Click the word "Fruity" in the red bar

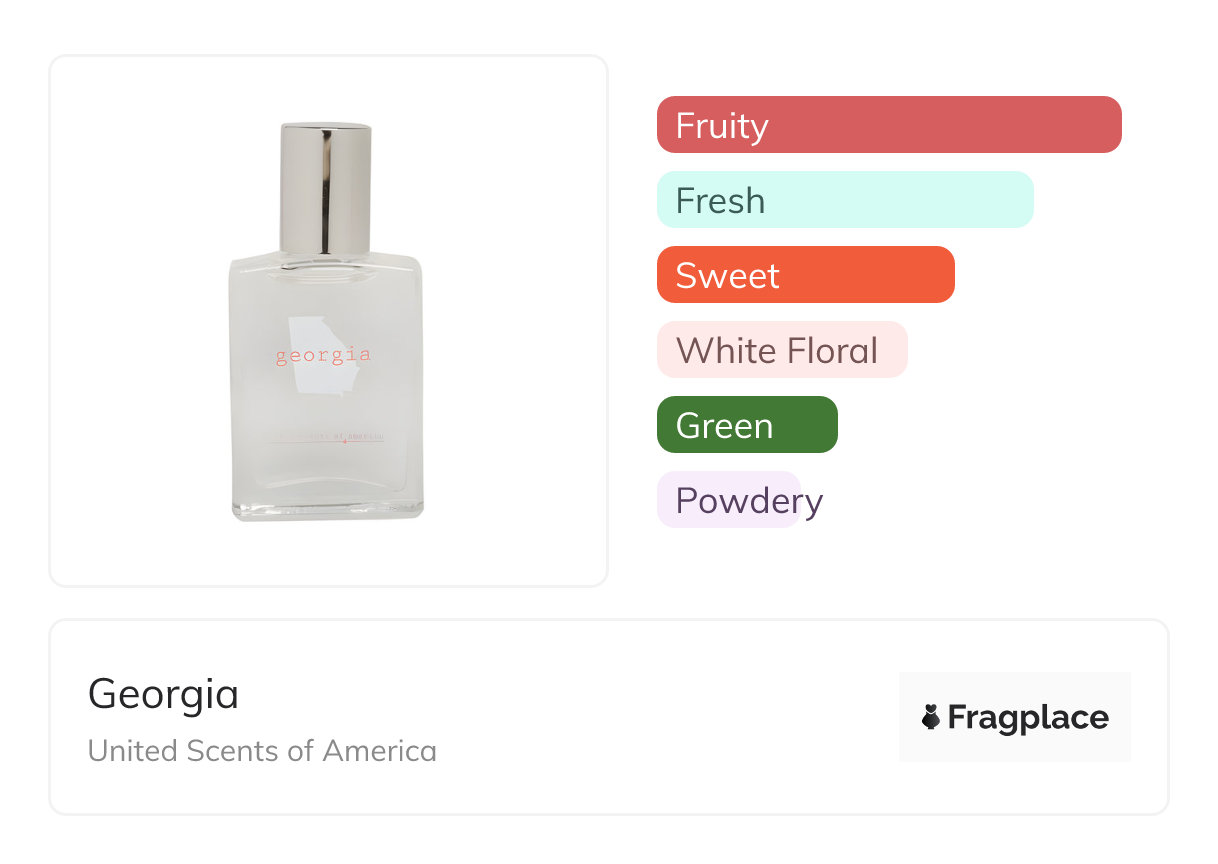[722, 126]
